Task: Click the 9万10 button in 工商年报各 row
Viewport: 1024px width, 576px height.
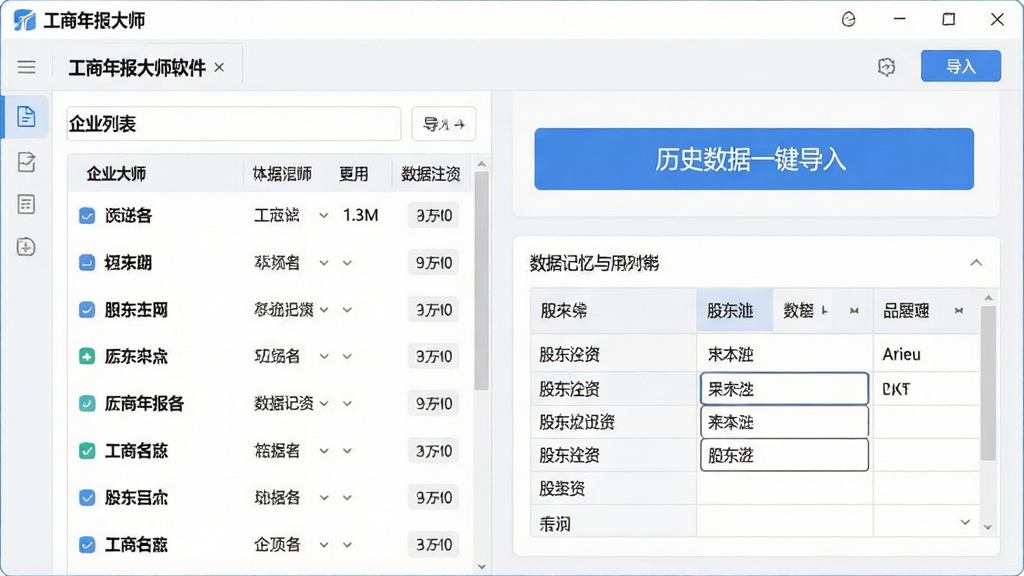Action: 434,404
